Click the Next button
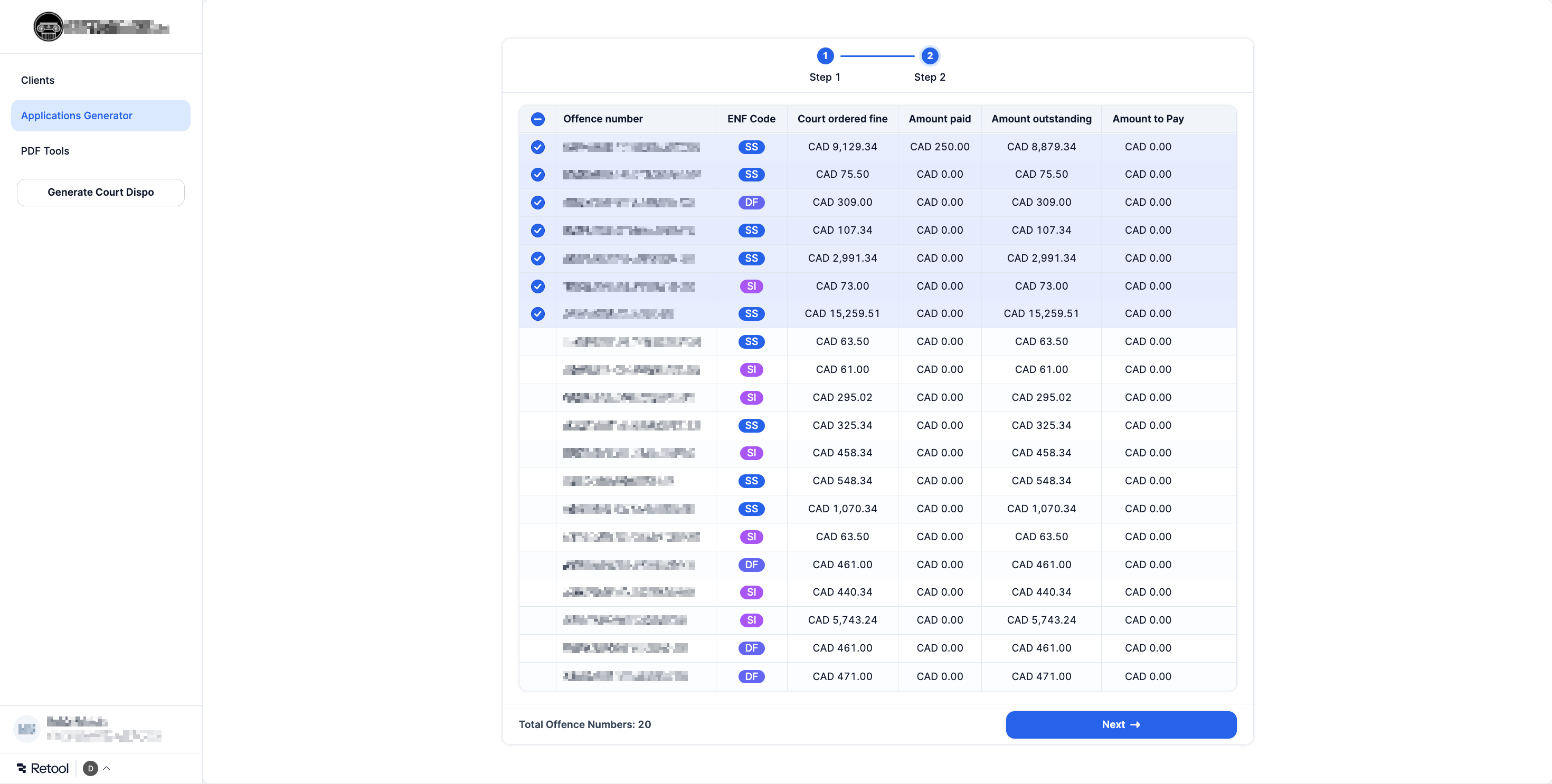This screenshot has width=1552, height=784. 1121,724
